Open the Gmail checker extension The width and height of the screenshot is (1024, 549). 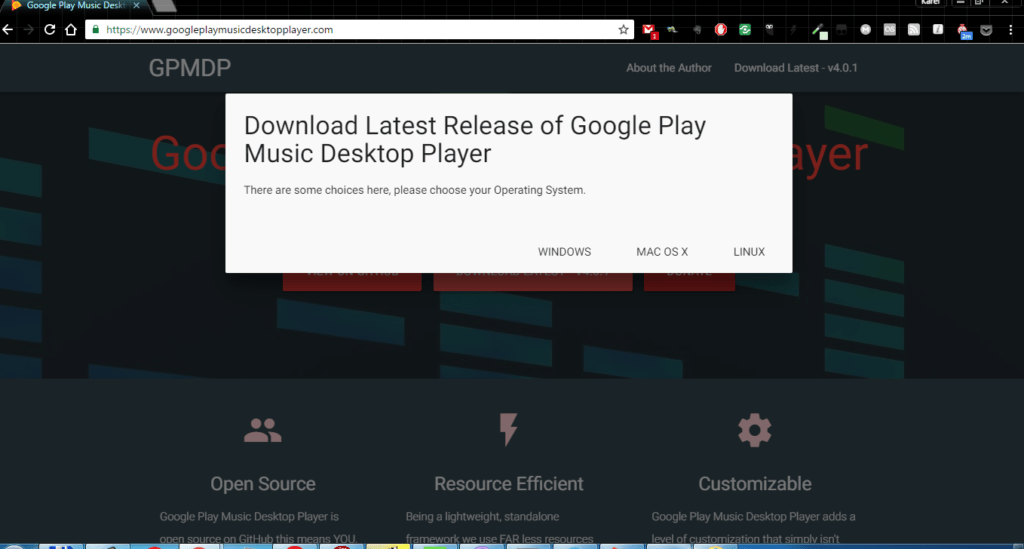648,30
